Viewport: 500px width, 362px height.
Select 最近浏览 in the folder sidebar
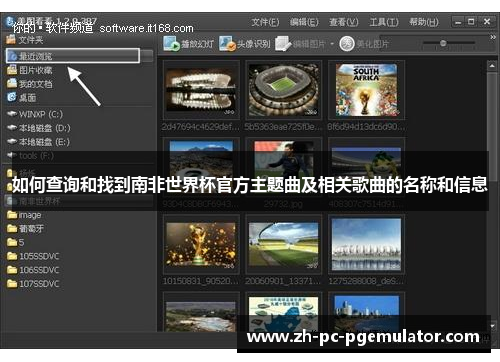point(73,56)
